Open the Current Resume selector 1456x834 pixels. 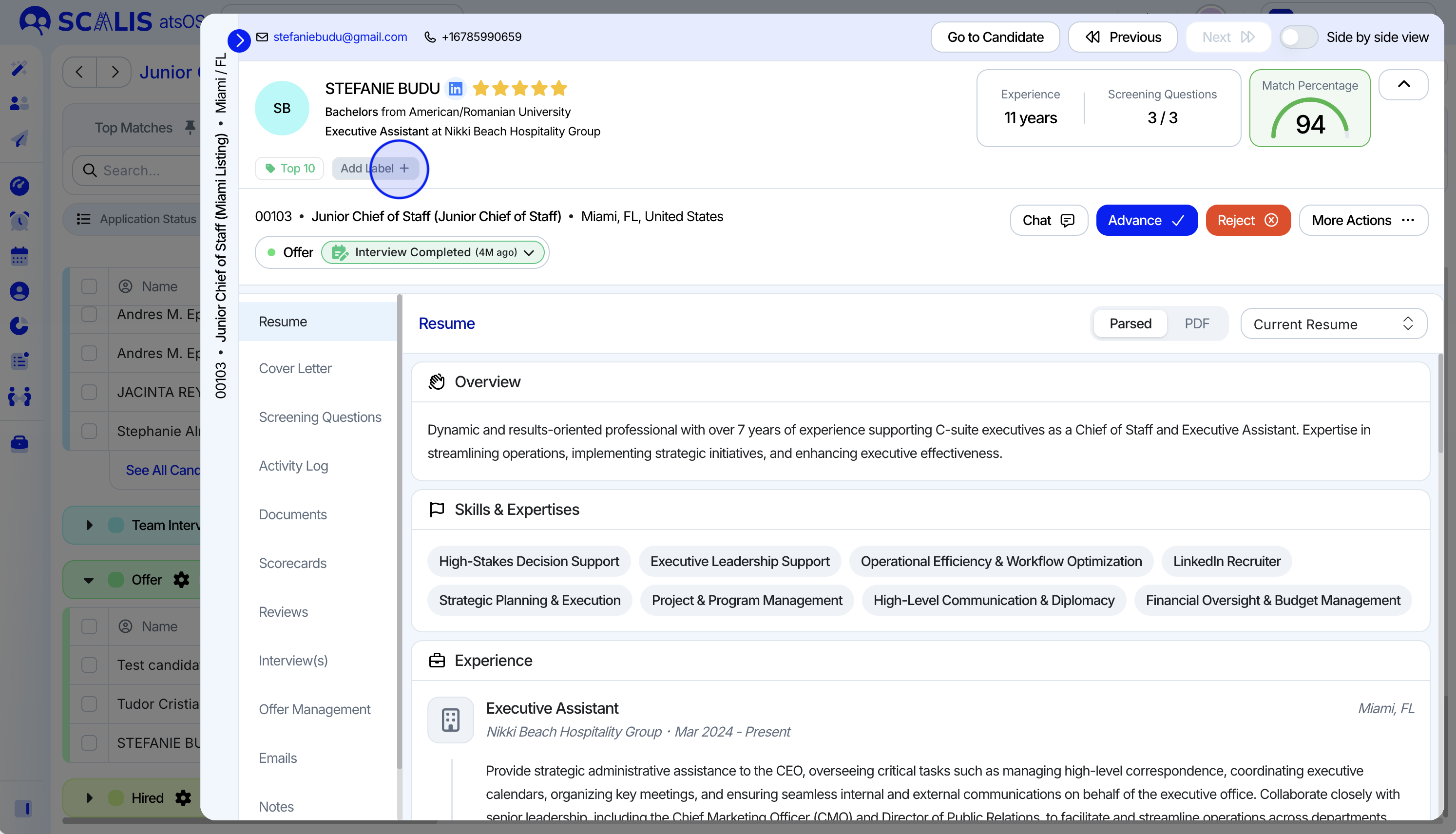(x=1333, y=324)
